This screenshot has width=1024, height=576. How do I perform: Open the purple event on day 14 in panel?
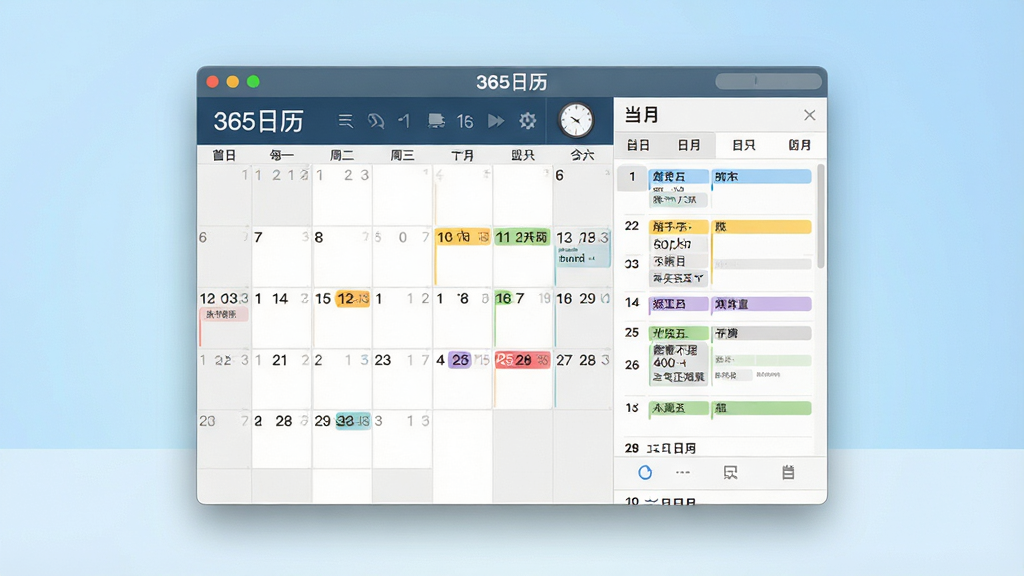[x=679, y=304]
